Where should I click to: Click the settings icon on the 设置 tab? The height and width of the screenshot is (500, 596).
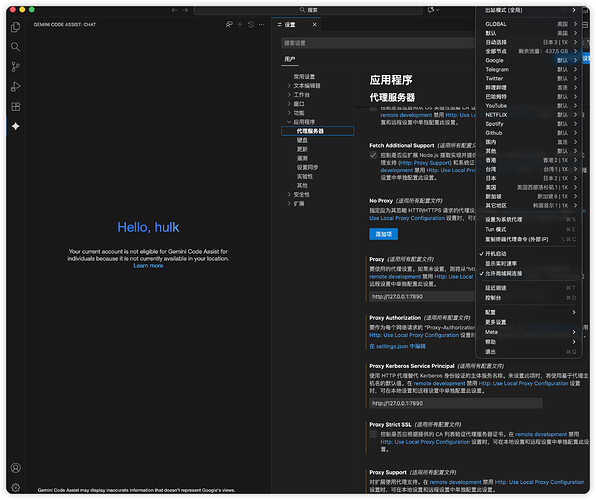pos(280,25)
